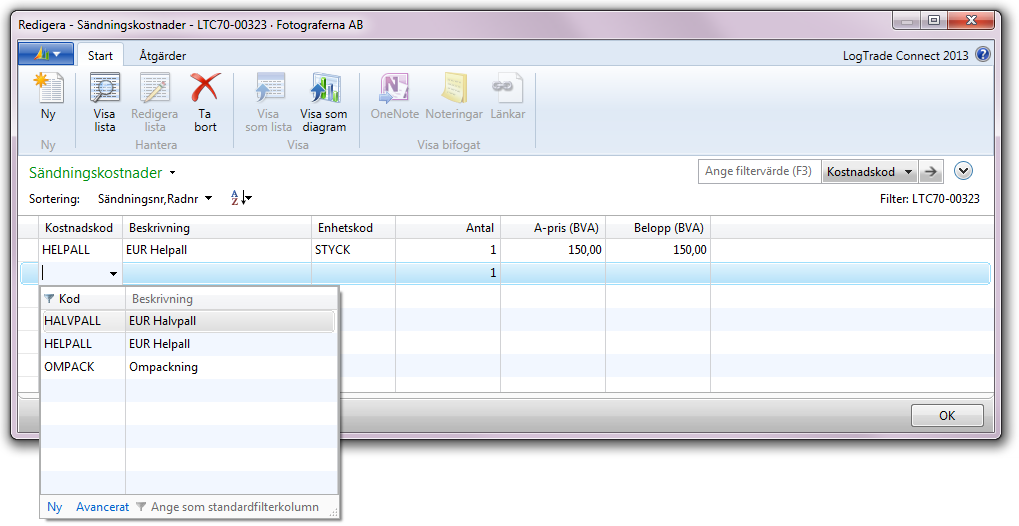Open the Kostnadskod cell dropdown arrow
The height and width of the screenshot is (526, 1019).
113,274
